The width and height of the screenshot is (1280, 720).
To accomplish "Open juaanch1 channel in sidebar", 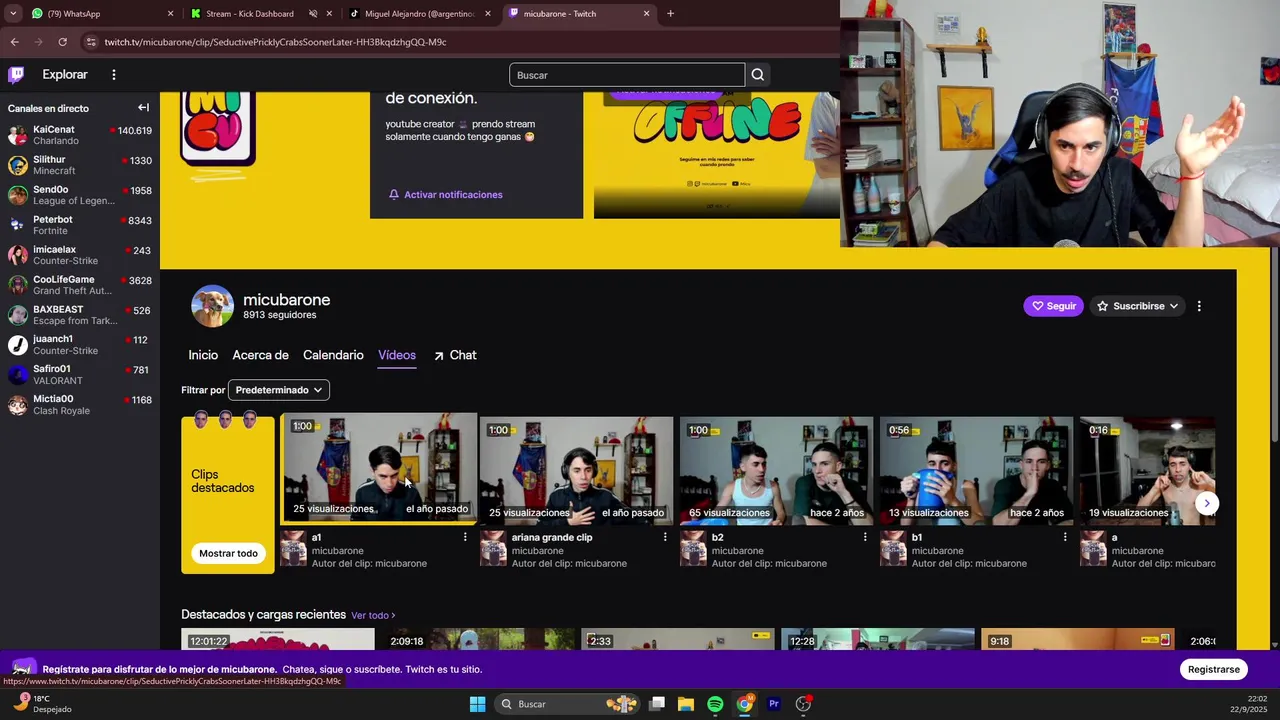I will click(80, 345).
